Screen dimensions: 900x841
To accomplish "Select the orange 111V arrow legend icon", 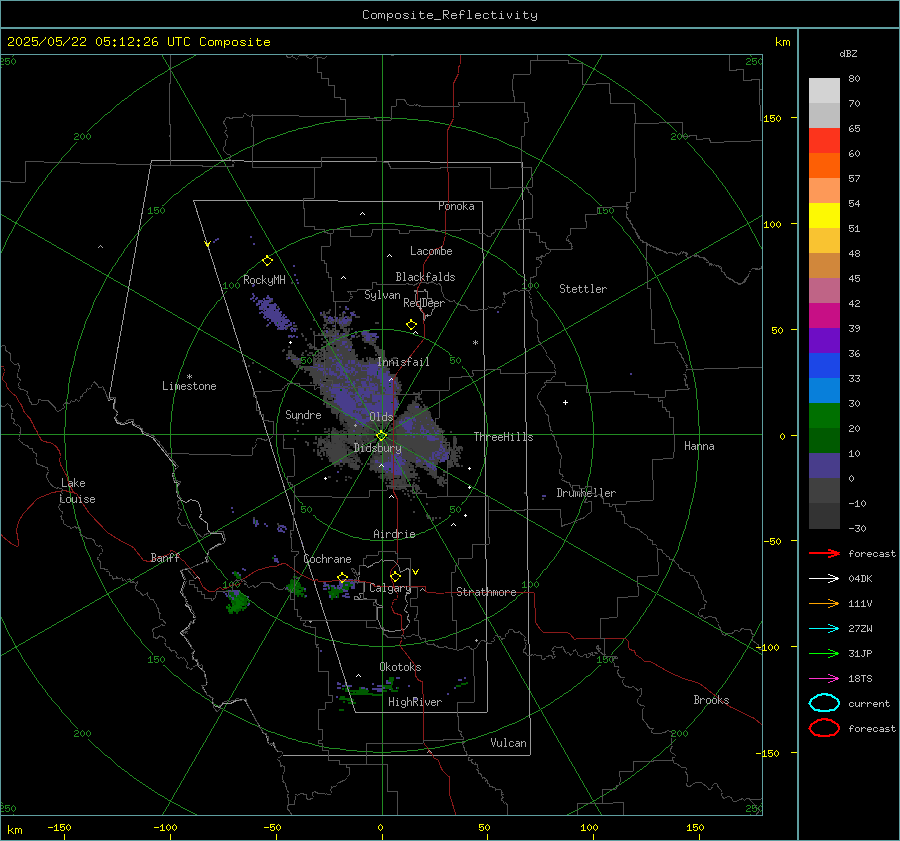I will [824, 603].
